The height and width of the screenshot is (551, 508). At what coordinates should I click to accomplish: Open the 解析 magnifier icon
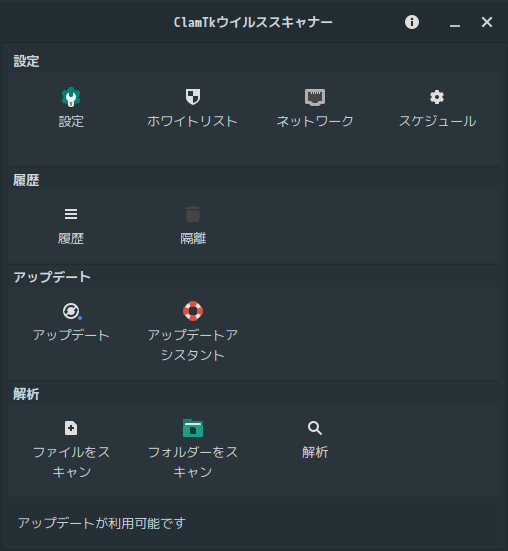[x=315, y=428]
